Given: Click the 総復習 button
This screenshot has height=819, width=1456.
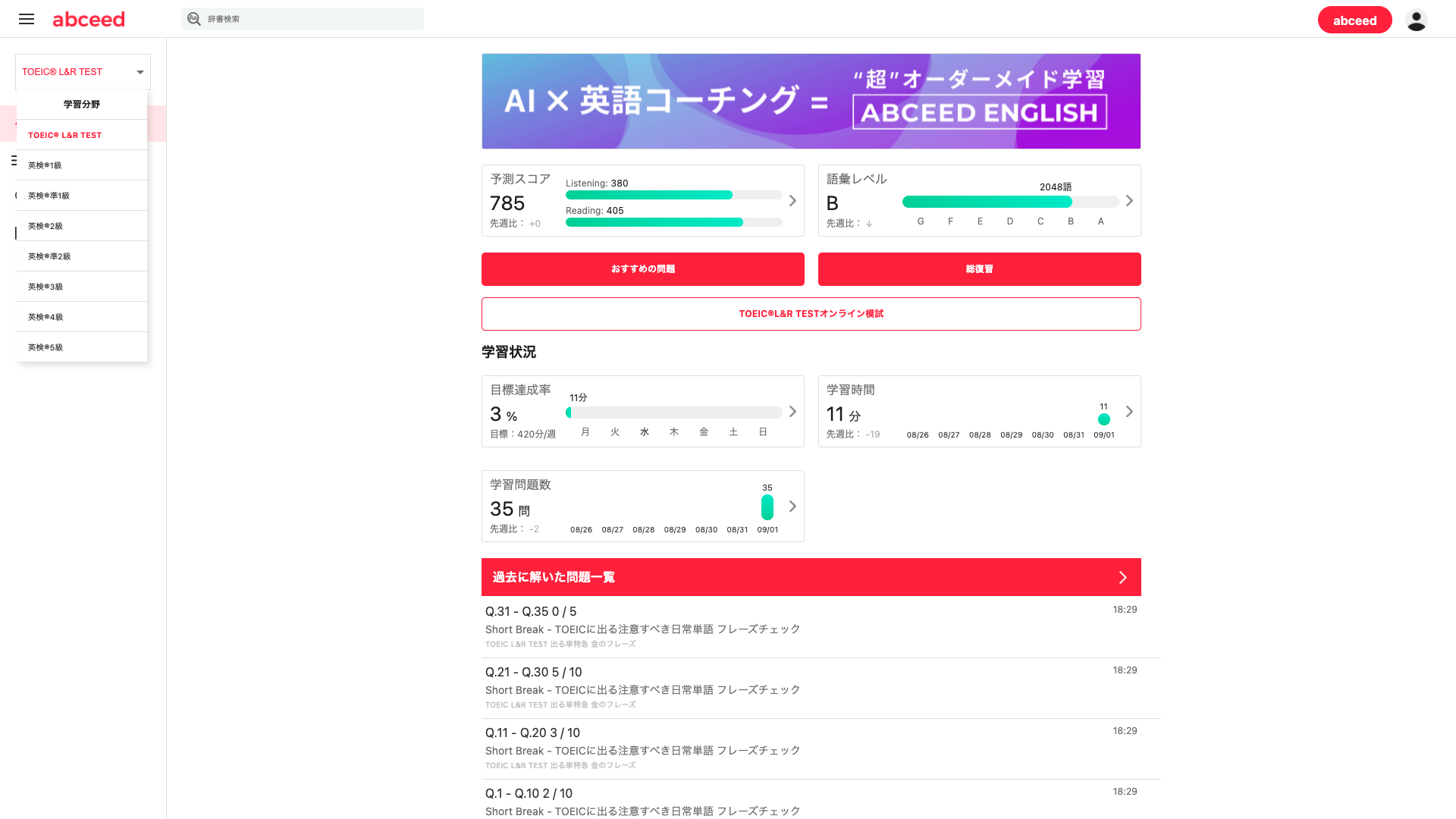Looking at the screenshot, I should [979, 269].
